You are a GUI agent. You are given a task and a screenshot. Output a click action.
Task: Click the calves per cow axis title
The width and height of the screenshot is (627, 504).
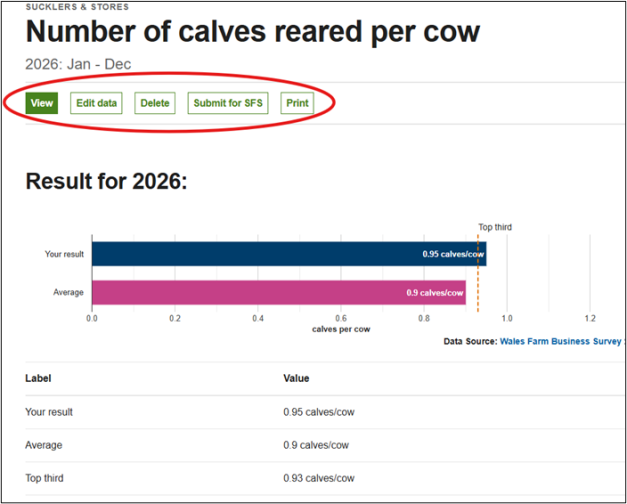(x=341, y=329)
